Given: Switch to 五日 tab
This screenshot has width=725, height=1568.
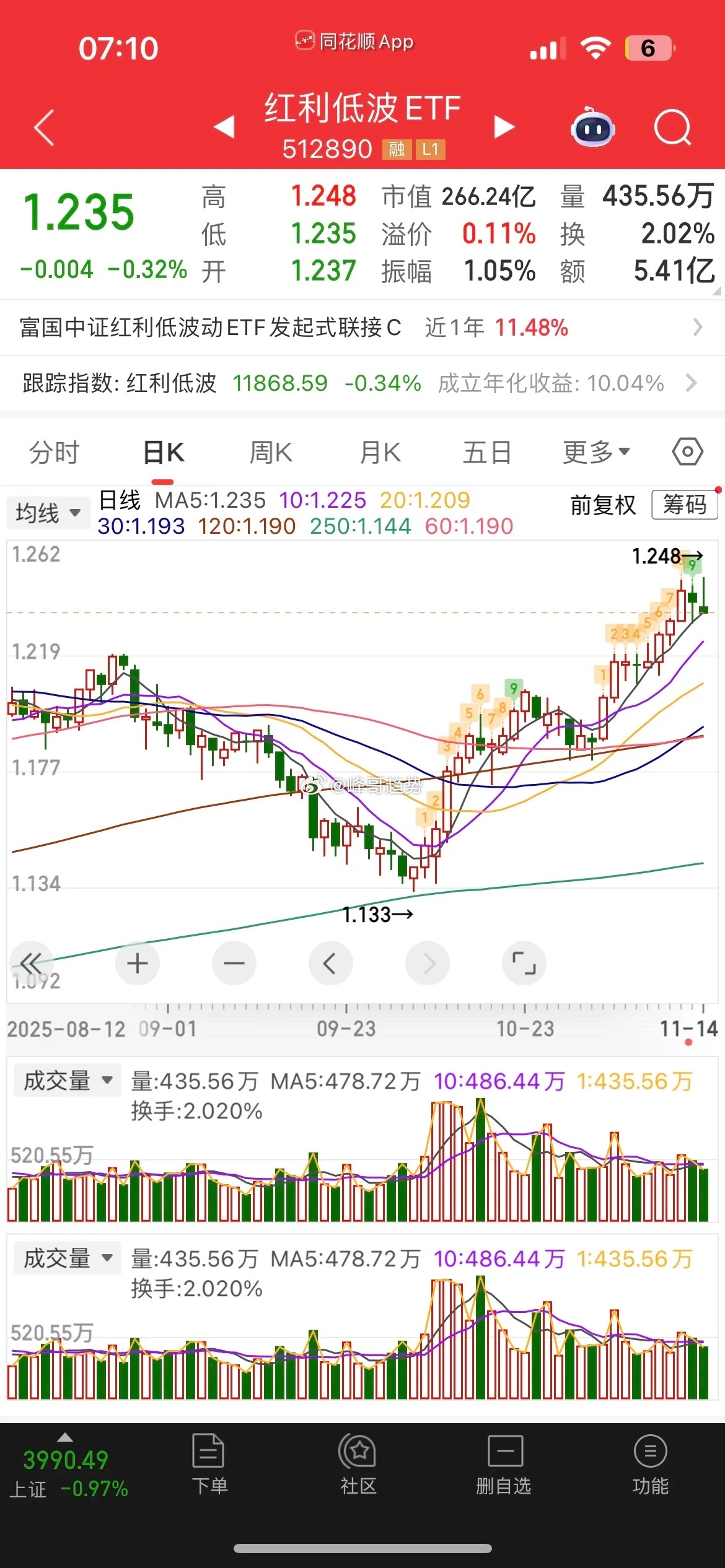Looking at the screenshot, I should pos(487,452).
